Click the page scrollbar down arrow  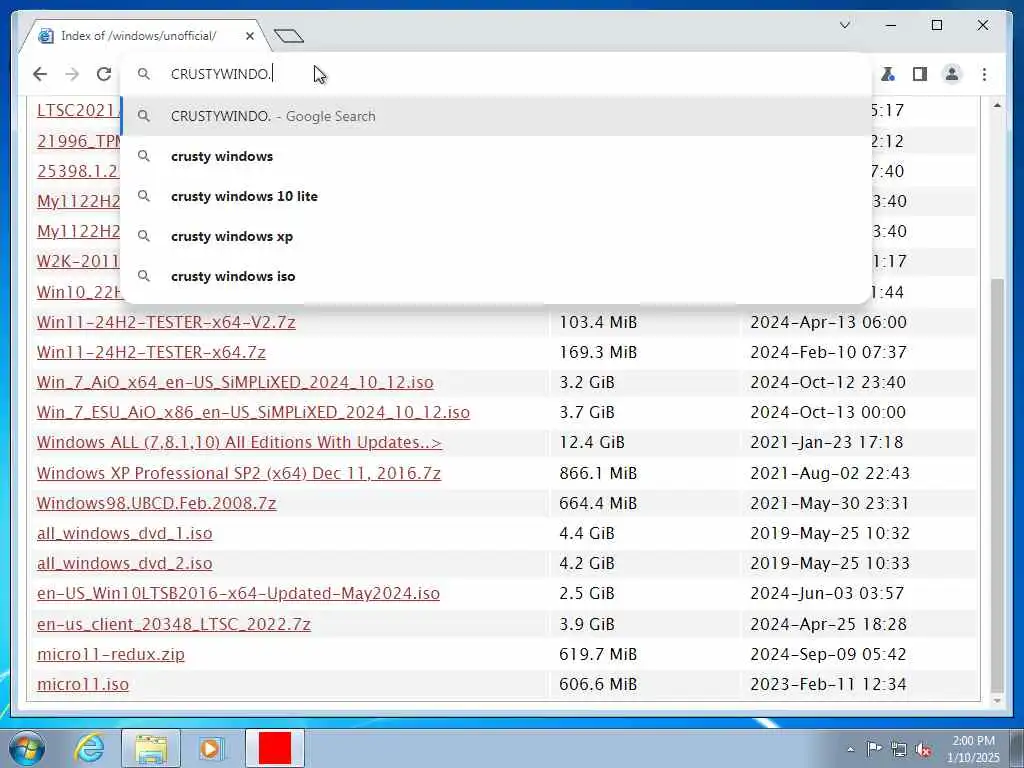click(x=997, y=701)
